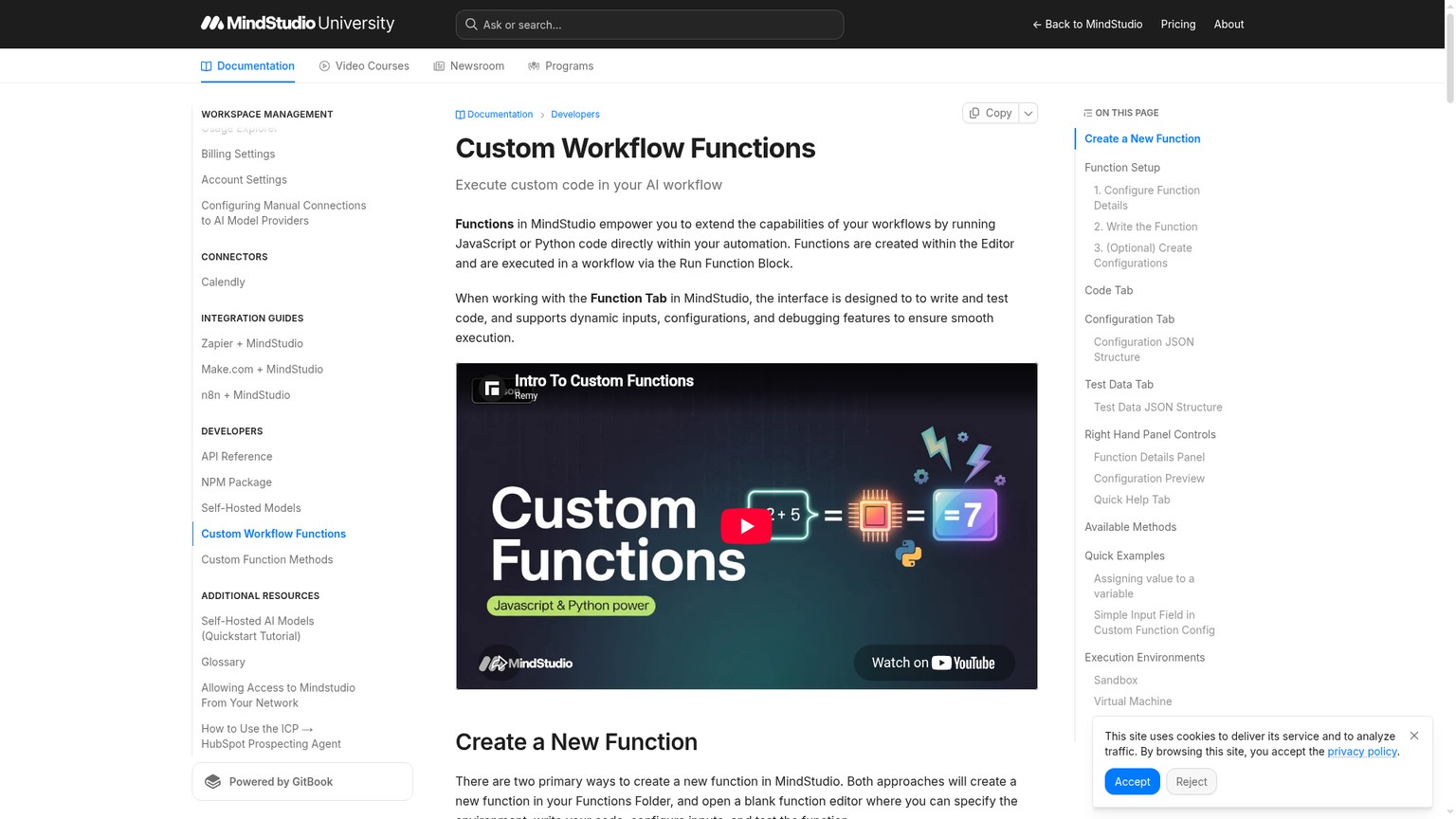This screenshot has height=819, width=1456.
Task: Jump to Function Setup section
Action: click(1122, 168)
